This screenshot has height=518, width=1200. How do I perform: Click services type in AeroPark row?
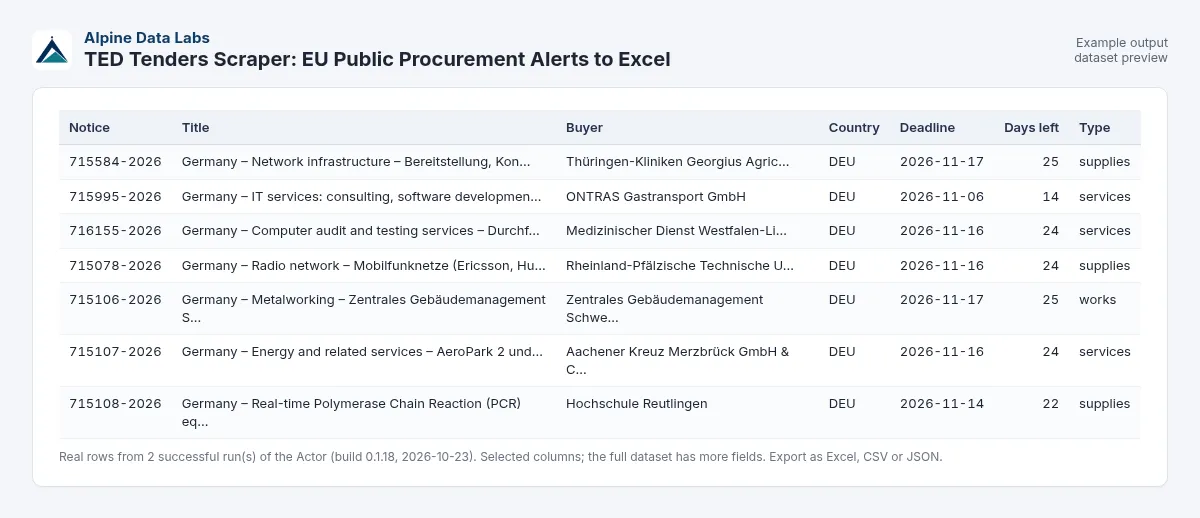click(1105, 352)
